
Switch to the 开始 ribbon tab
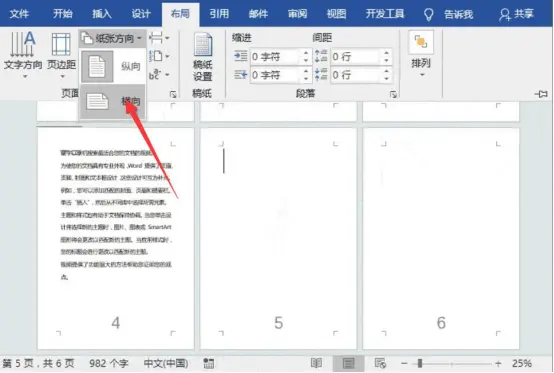63,14
